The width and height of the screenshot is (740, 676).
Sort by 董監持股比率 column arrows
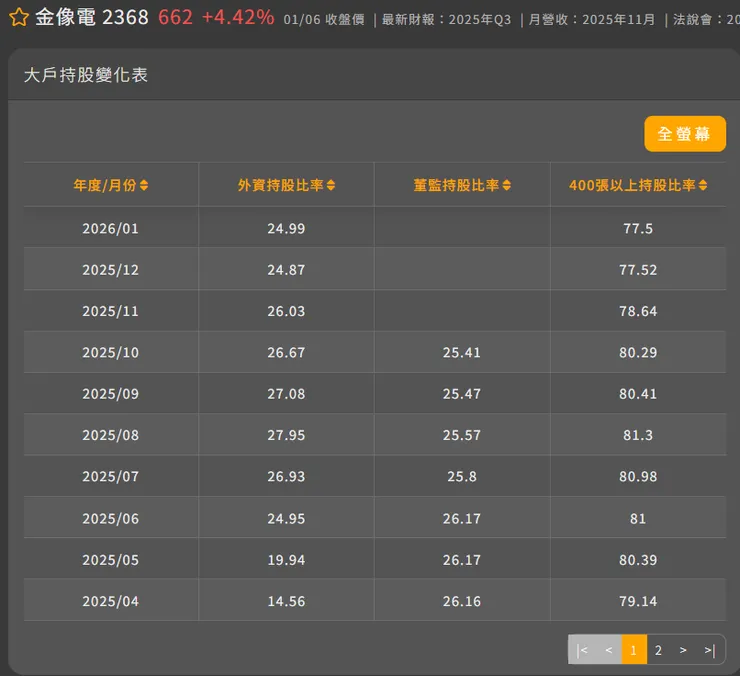pyautogui.click(x=506, y=186)
